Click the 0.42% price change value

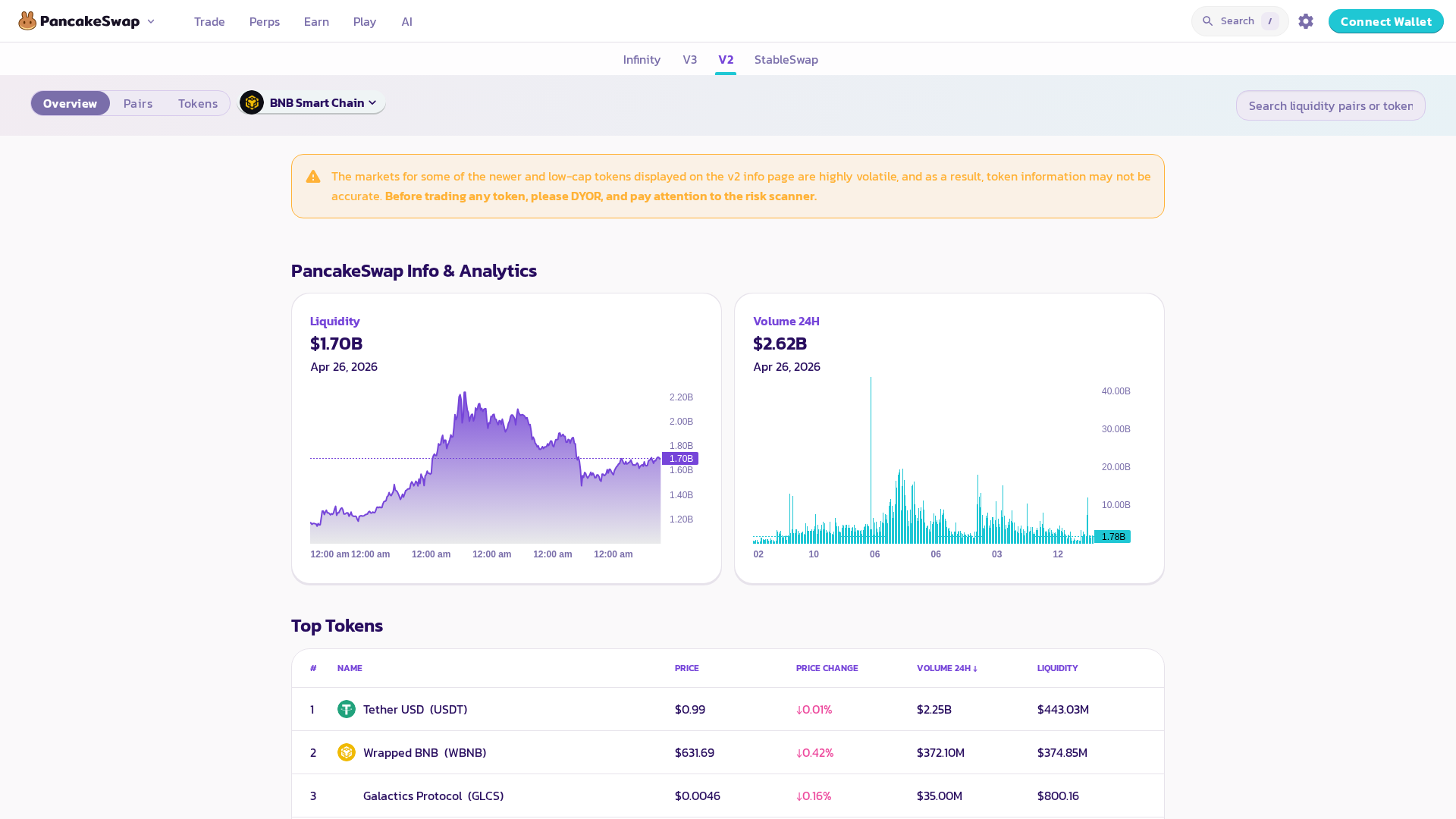click(814, 752)
